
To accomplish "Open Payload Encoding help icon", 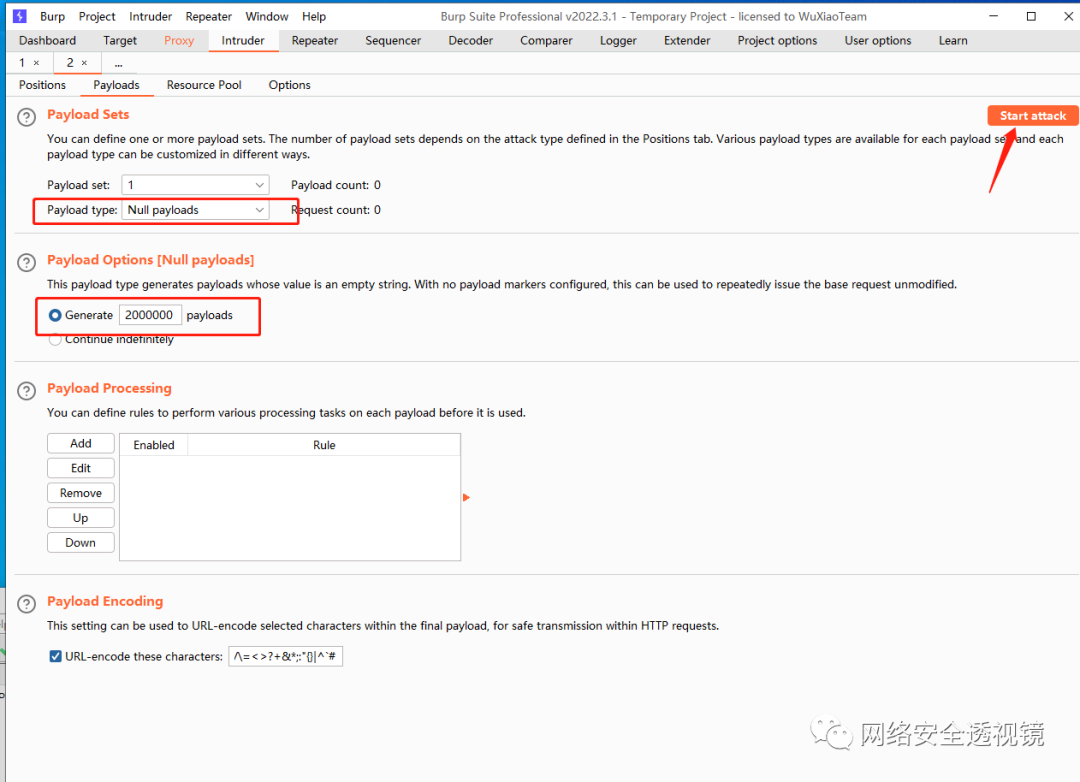I will tap(26, 604).
